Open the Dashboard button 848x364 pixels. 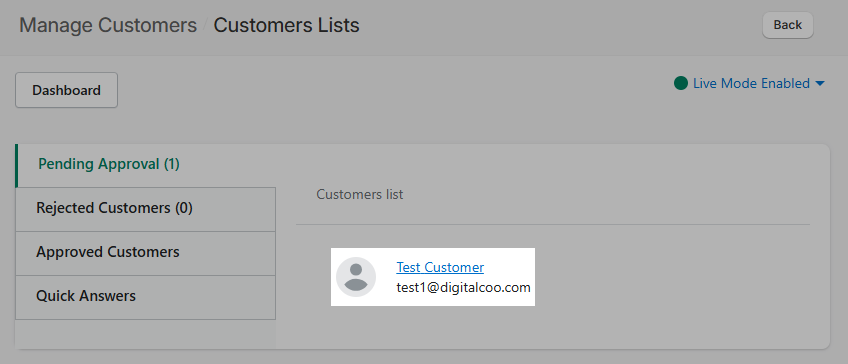[x=67, y=90]
